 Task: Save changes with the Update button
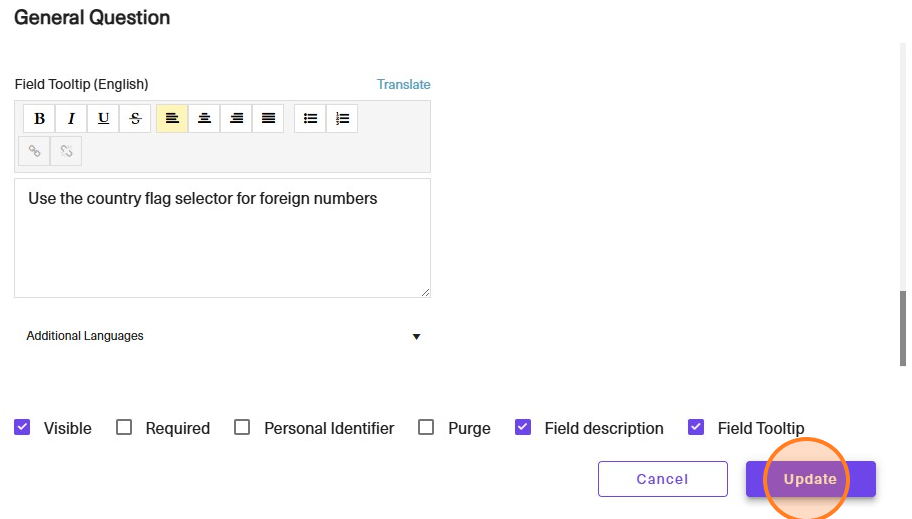pyautogui.click(x=811, y=479)
